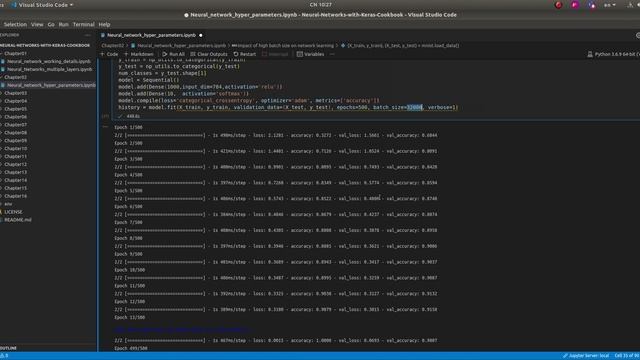Click the model = Sequential() line
Image resolution: width=640 pixels, height=360 pixels.
coord(149,80)
